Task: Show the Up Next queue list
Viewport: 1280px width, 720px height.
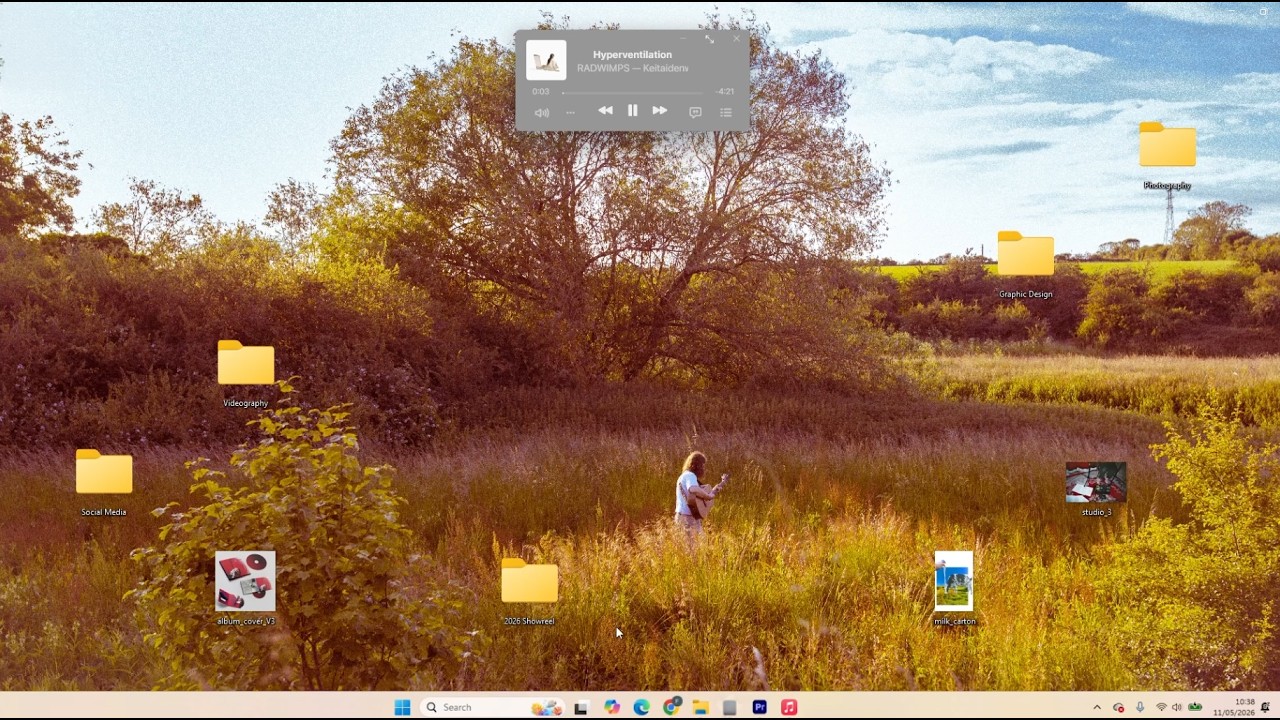Action: (726, 112)
